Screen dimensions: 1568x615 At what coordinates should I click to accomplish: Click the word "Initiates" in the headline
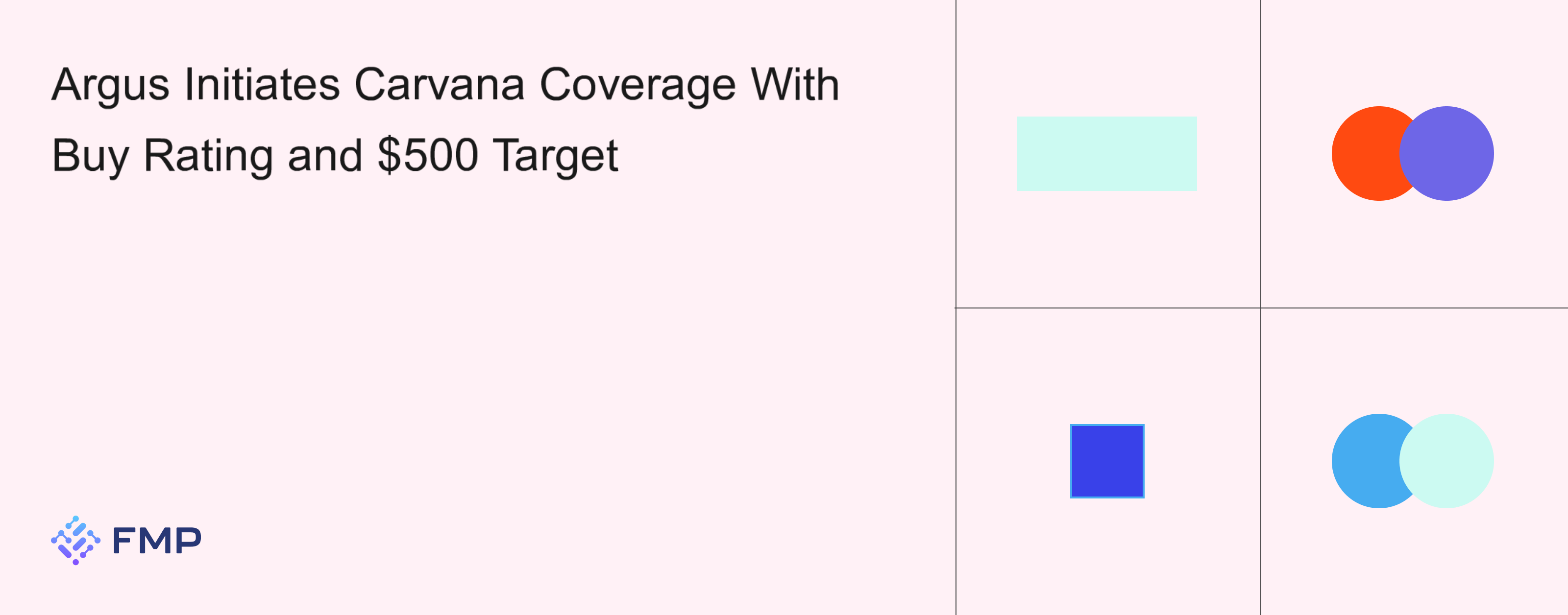tap(262, 85)
